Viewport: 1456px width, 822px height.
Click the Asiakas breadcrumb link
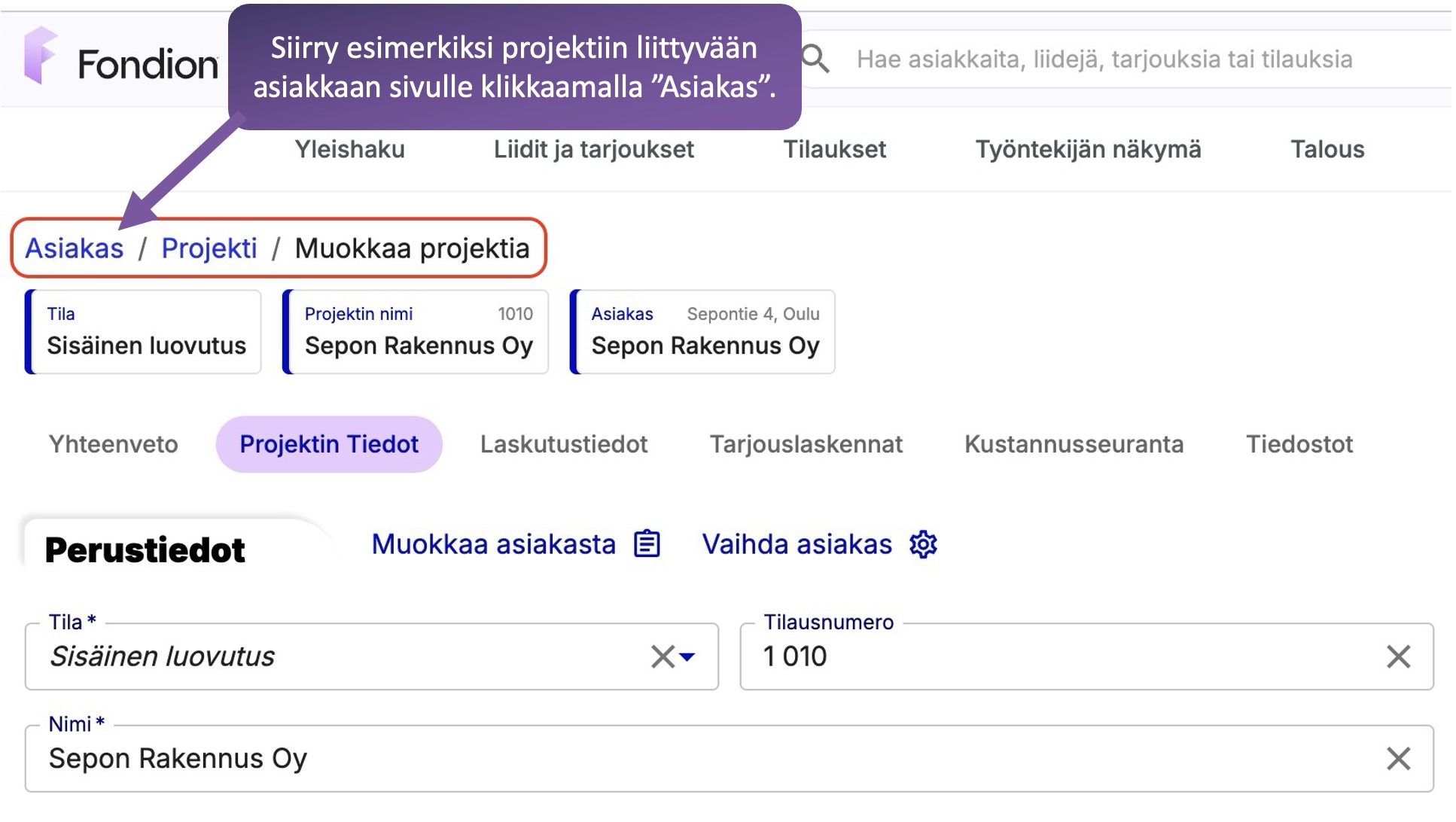(74, 248)
